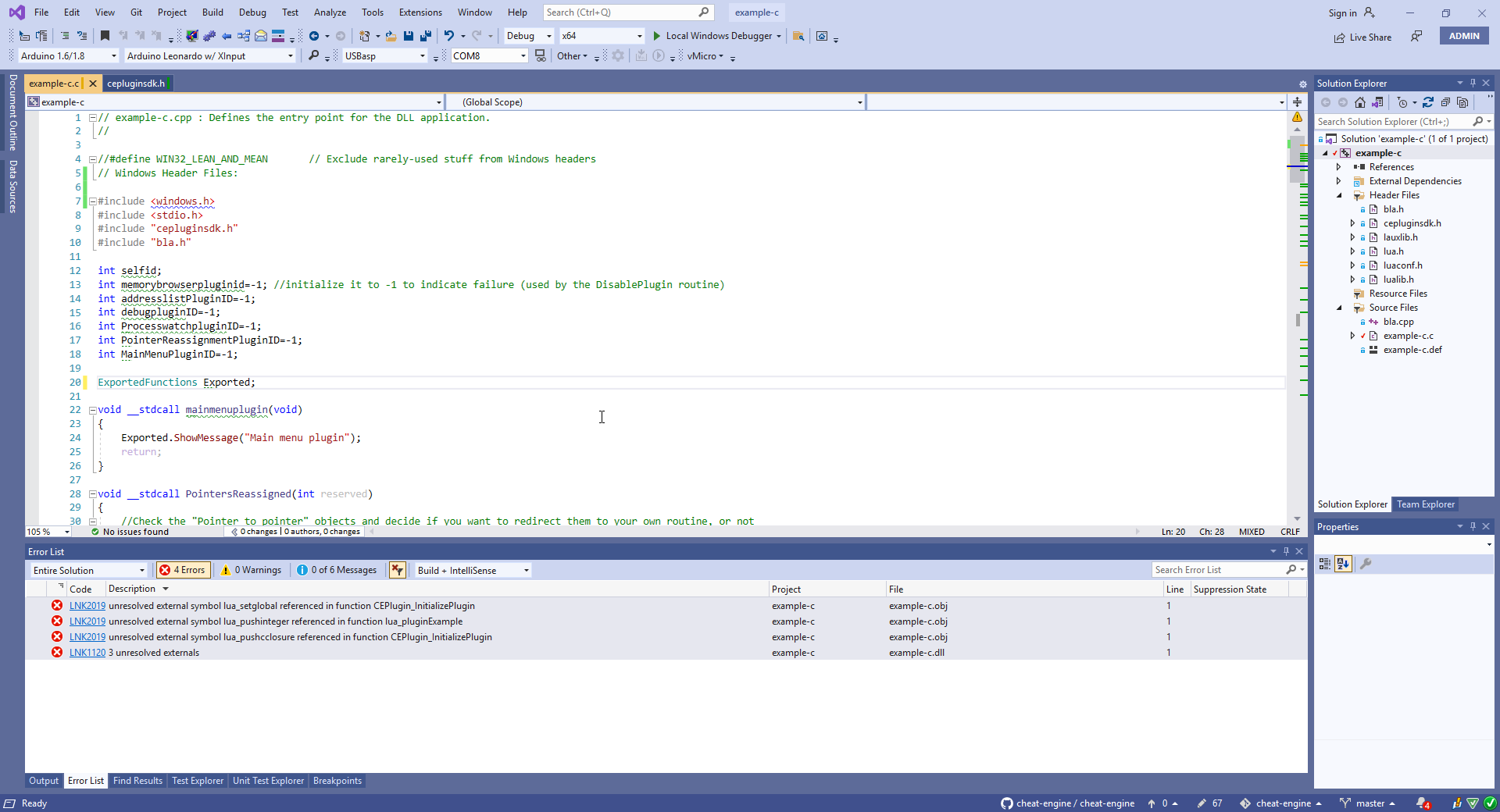Open the Build menu
Screen dimensions: 1500x812
click(x=212, y=12)
